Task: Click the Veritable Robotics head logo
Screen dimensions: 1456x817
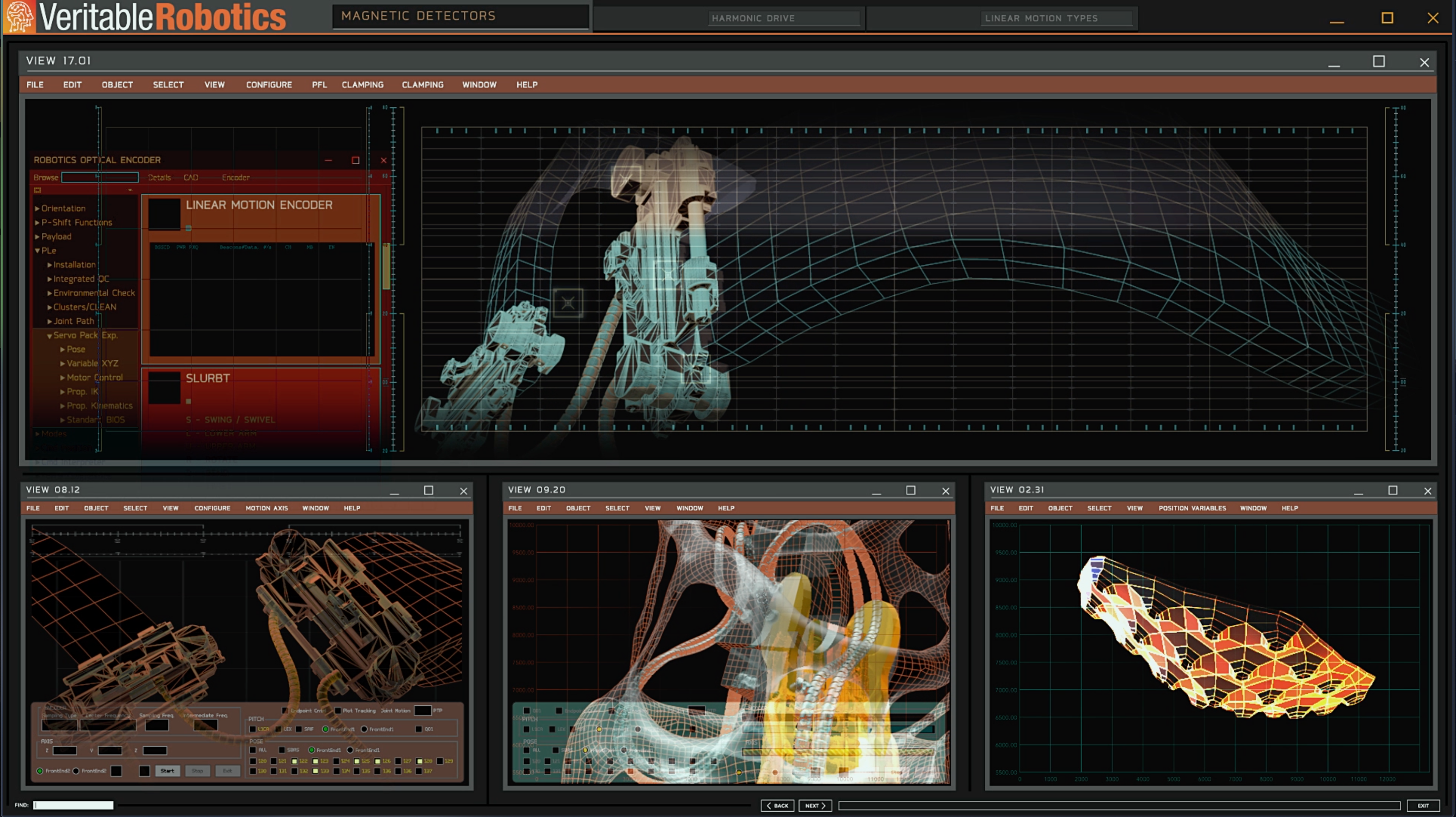Action: tap(20, 16)
